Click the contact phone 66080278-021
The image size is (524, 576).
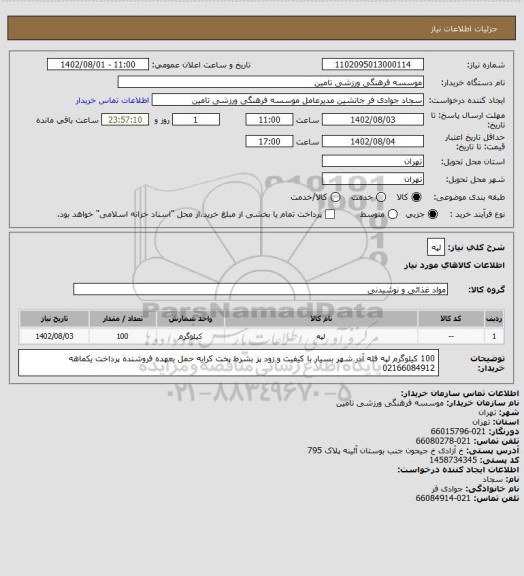(x=443, y=441)
